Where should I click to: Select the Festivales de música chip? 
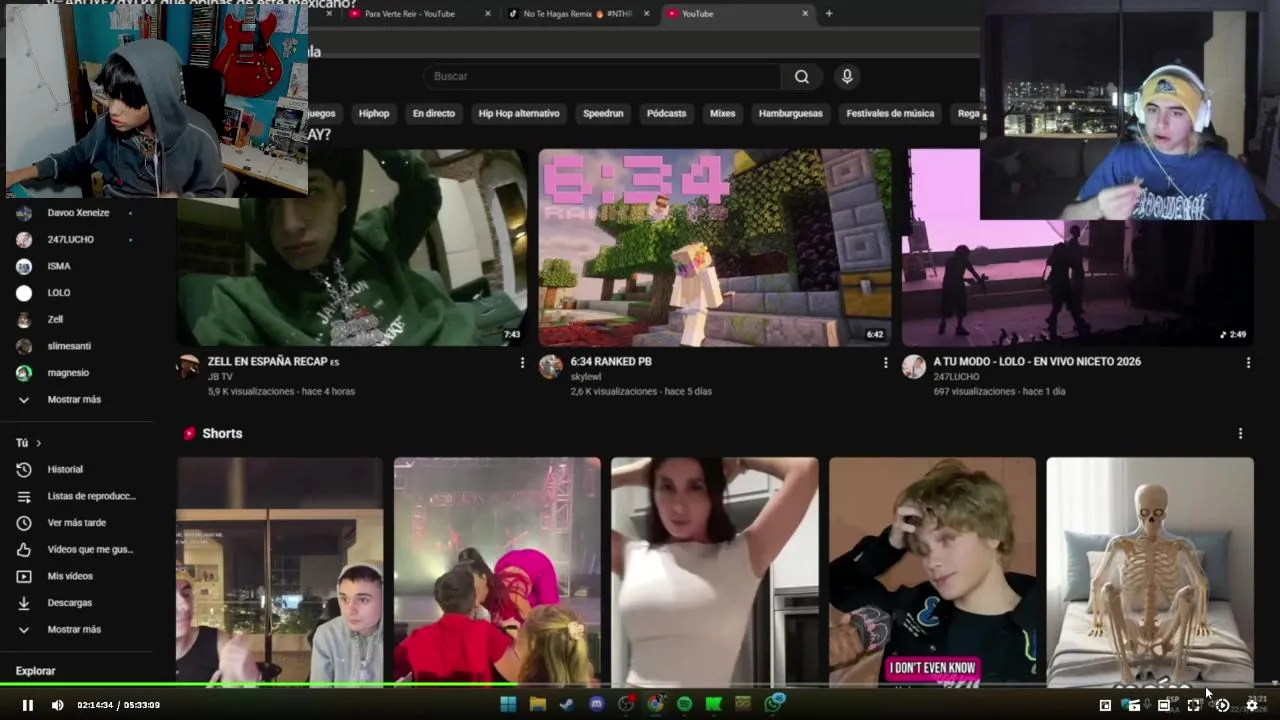pyautogui.click(x=890, y=113)
